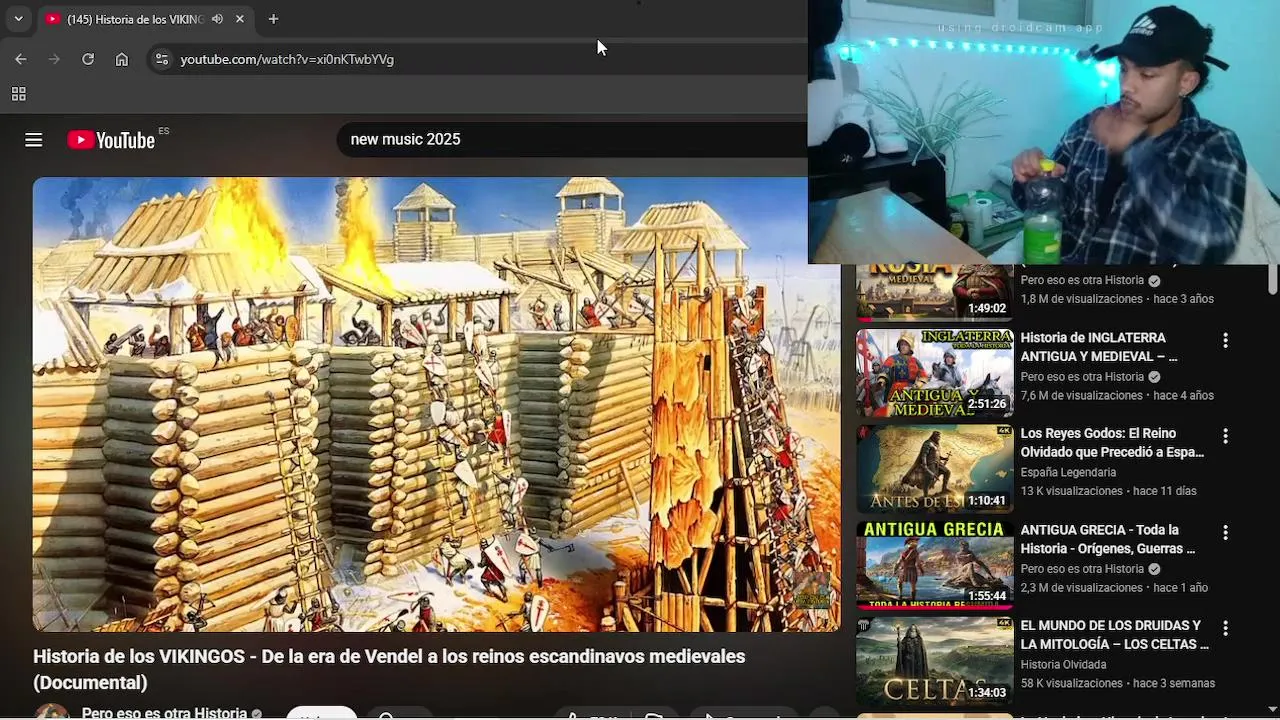Close the Historia de los VIKINGOS tab
The image size is (1280, 720).
coord(240,19)
